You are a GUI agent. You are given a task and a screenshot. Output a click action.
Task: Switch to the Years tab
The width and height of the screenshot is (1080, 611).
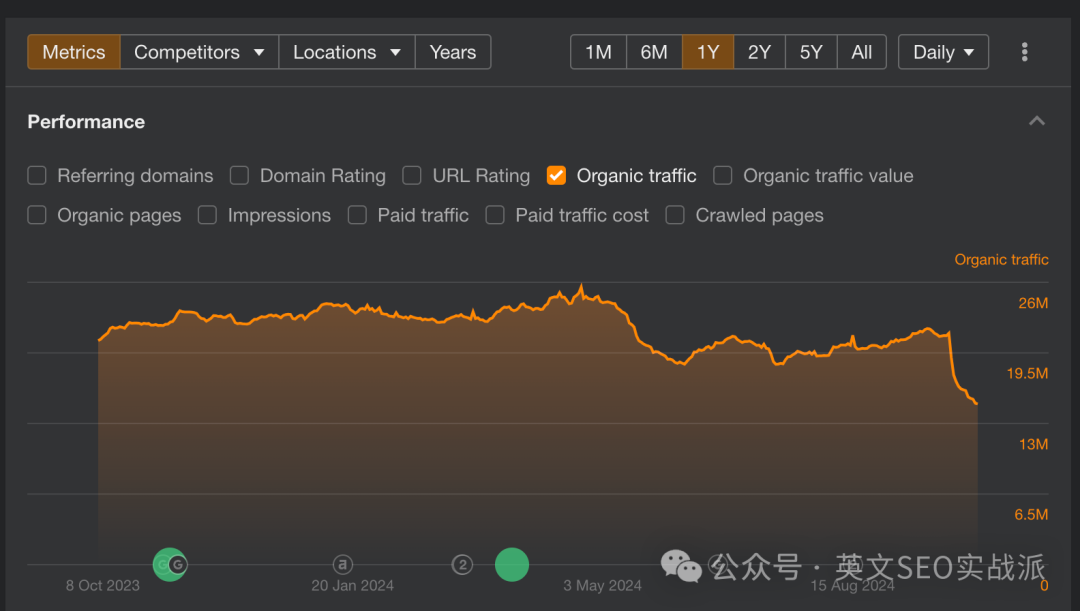point(453,52)
